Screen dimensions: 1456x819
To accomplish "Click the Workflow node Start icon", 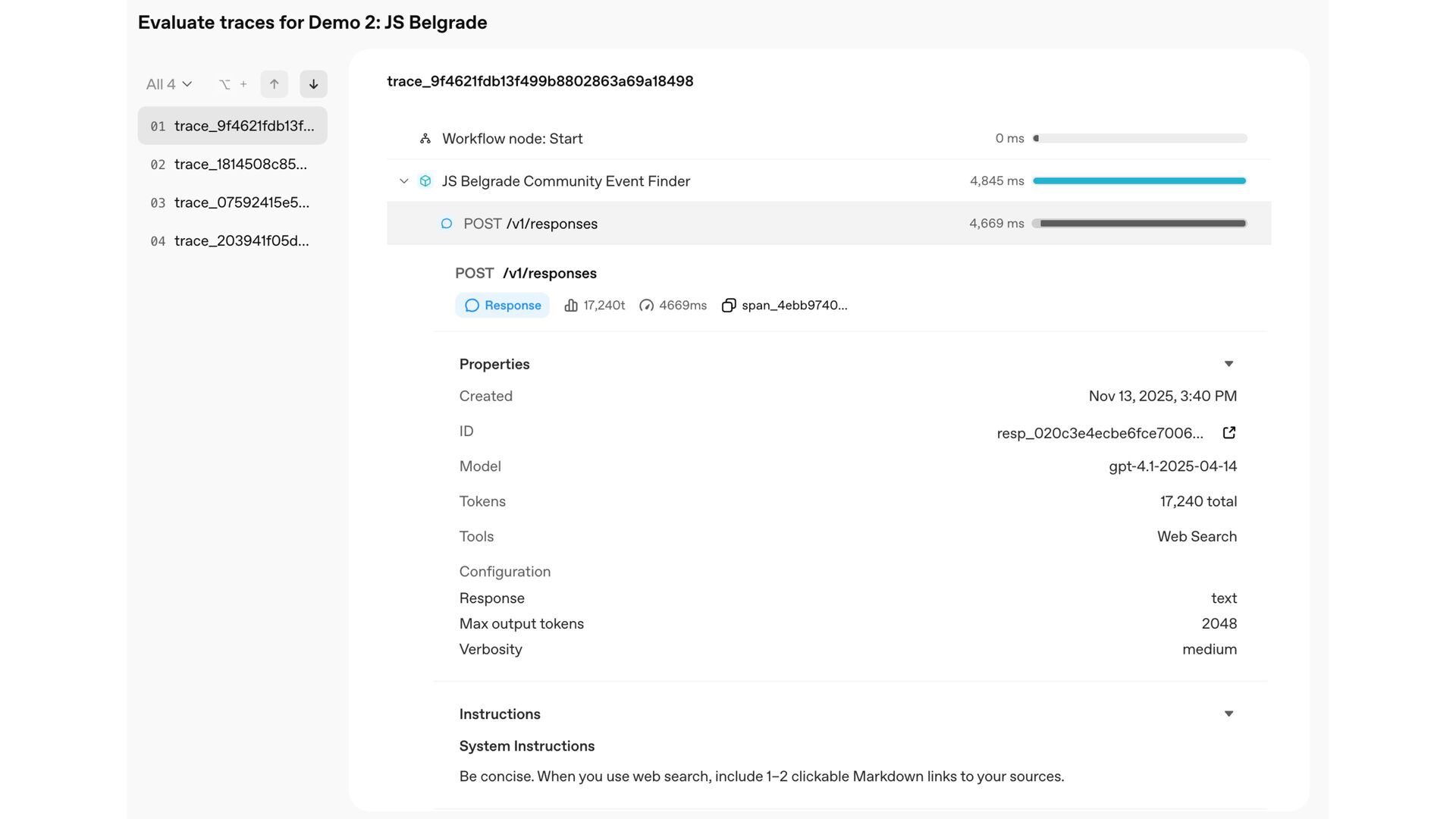I will pyautogui.click(x=425, y=139).
